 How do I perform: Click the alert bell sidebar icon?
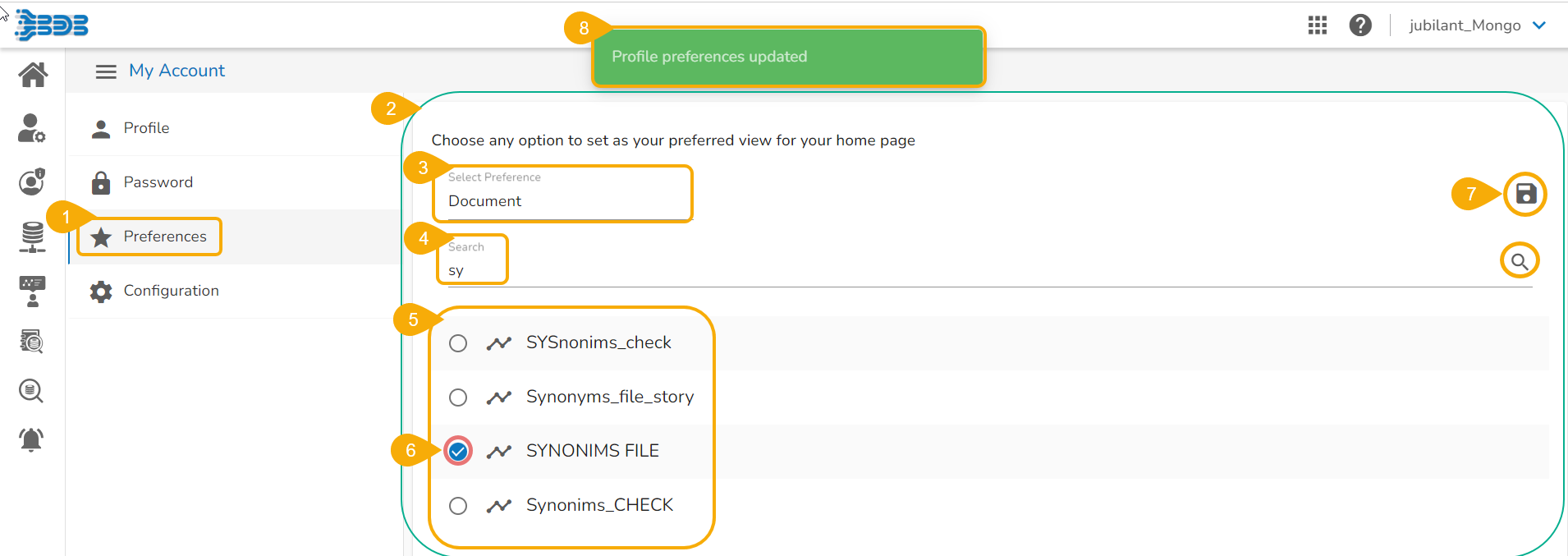click(31, 439)
